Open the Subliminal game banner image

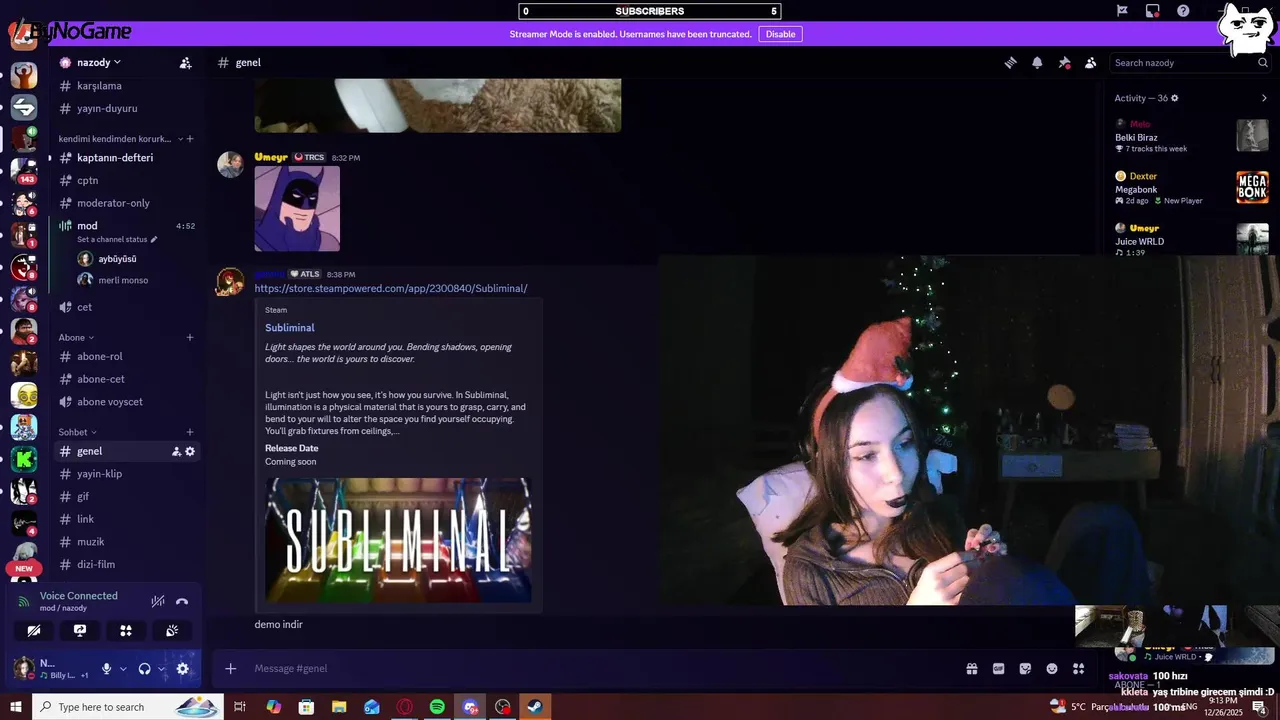398,540
